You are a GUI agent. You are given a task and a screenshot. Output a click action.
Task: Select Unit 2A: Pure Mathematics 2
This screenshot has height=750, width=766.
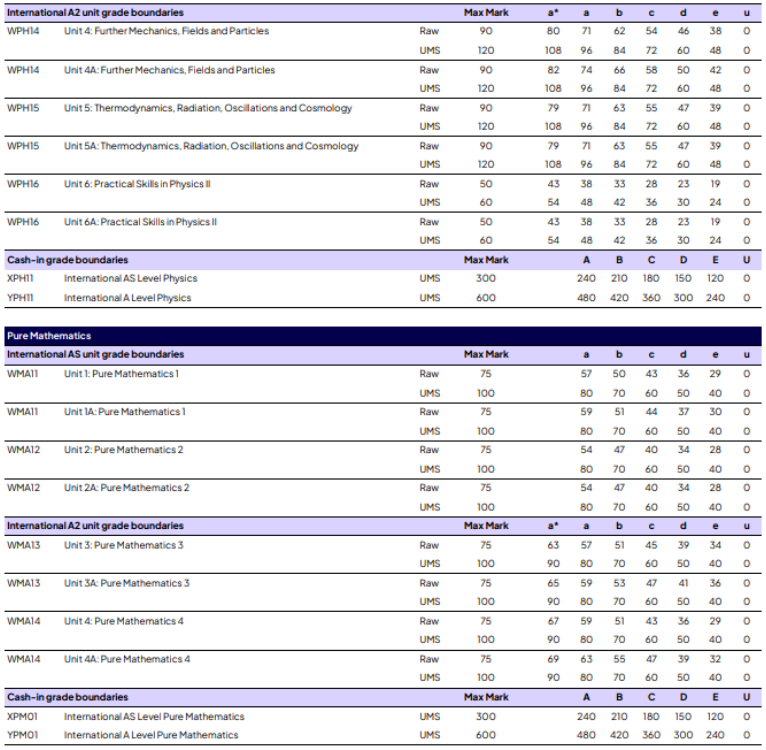coord(126,488)
